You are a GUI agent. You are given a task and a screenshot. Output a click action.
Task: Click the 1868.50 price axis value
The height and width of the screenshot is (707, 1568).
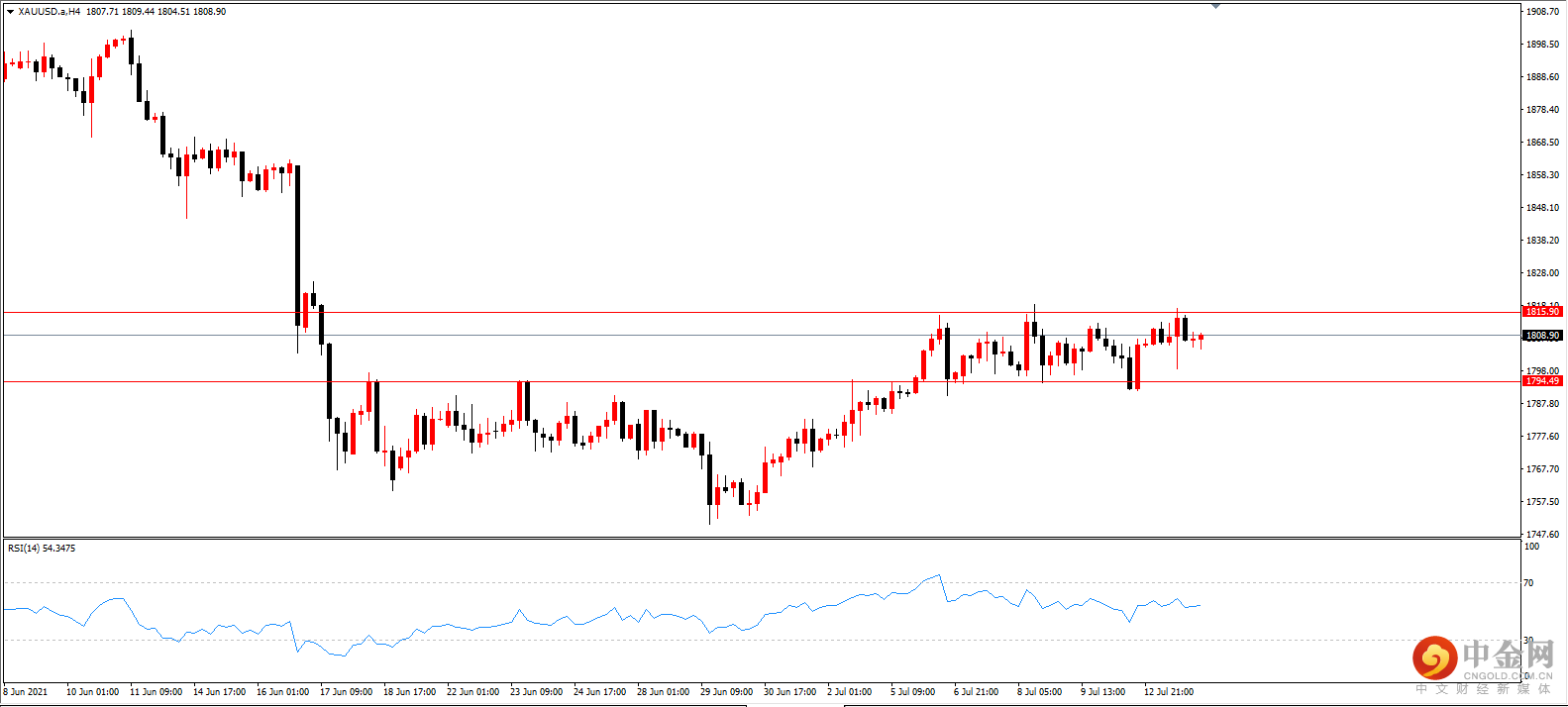pyautogui.click(x=1542, y=143)
